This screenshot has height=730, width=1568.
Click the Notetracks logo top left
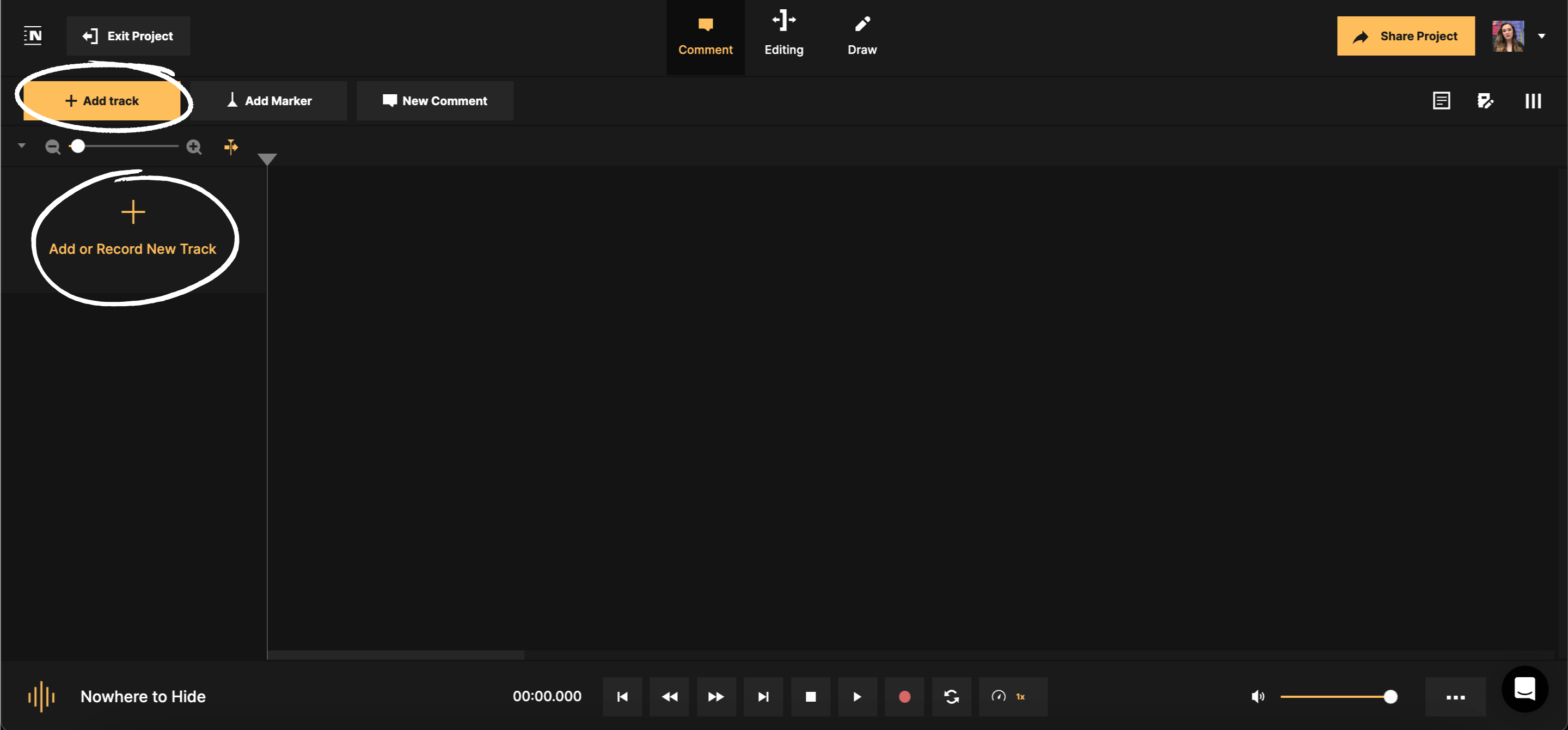[33, 35]
